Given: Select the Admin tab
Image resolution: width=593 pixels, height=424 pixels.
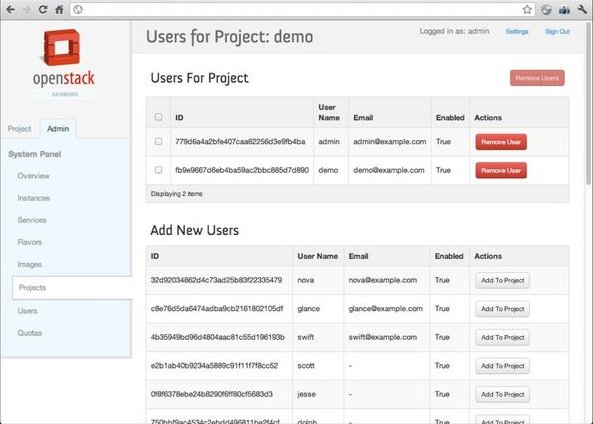Looking at the screenshot, I should 58,129.
